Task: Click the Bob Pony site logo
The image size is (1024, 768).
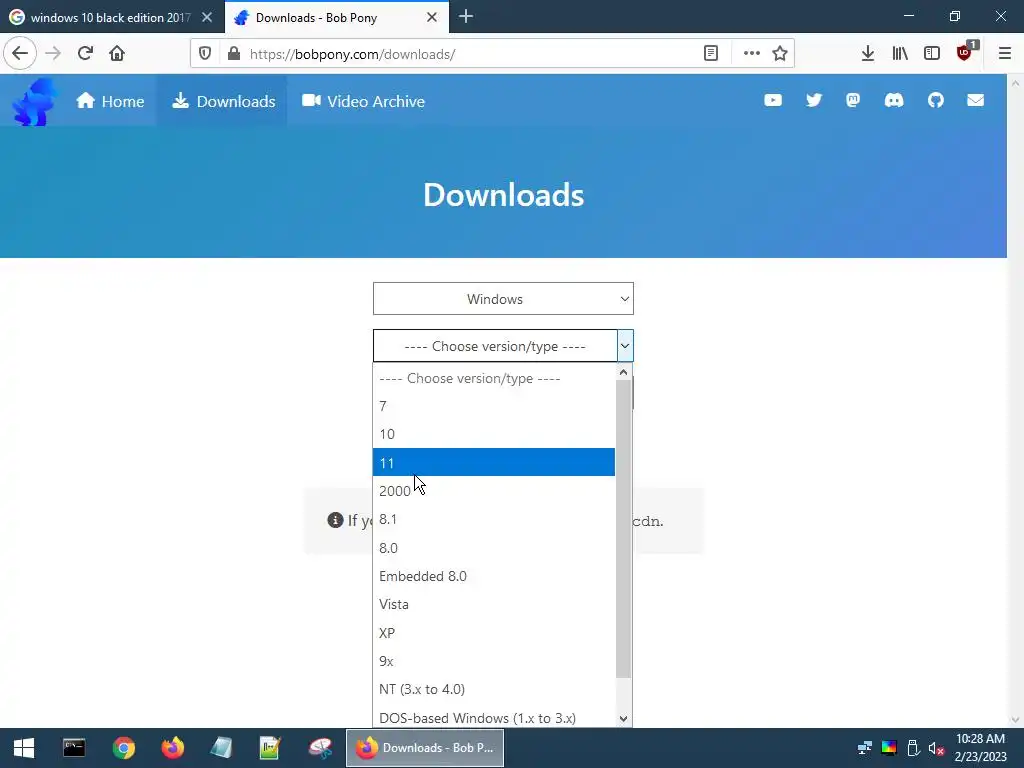Action: click(34, 101)
